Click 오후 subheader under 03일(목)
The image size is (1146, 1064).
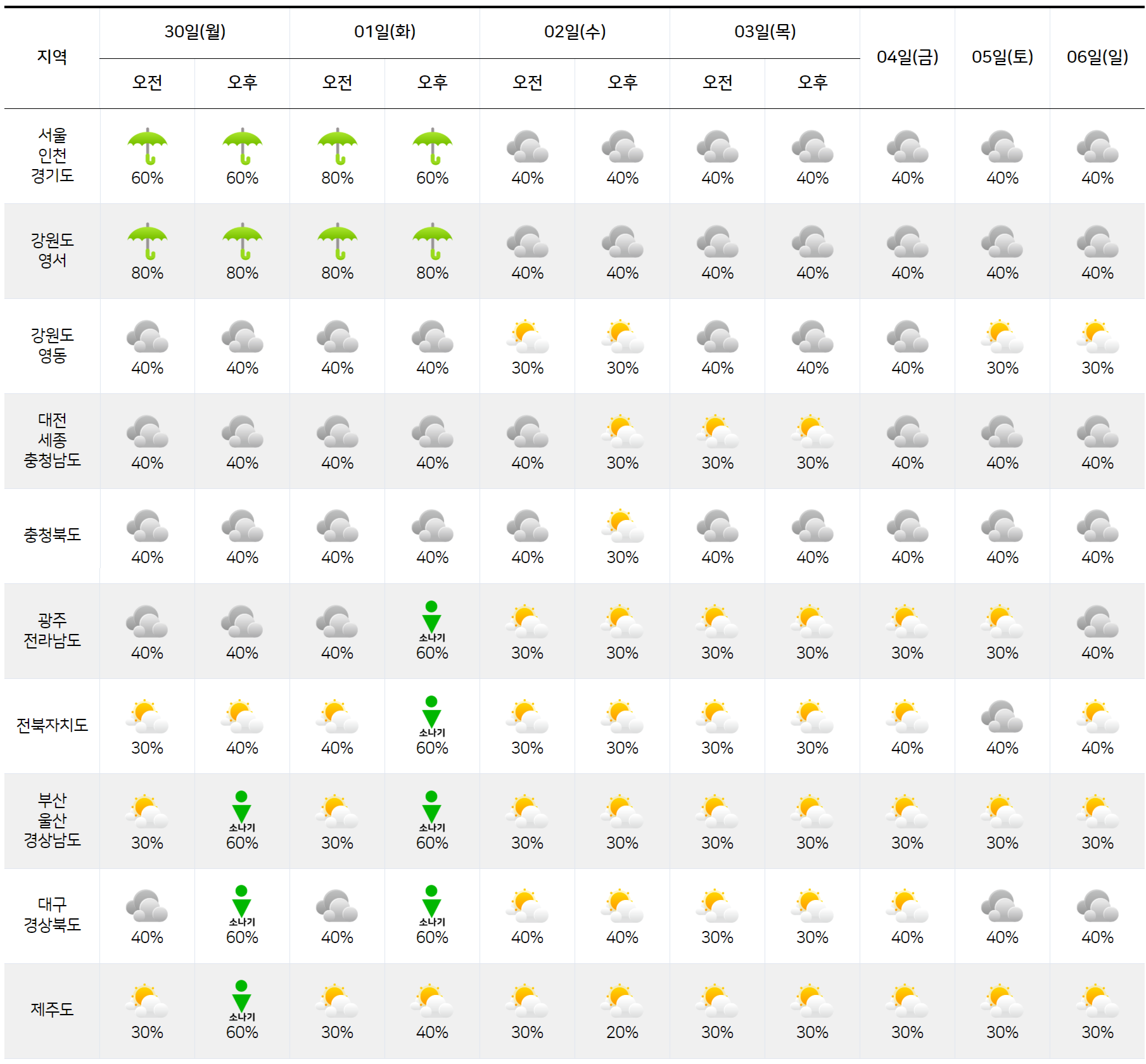click(x=812, y=82)
